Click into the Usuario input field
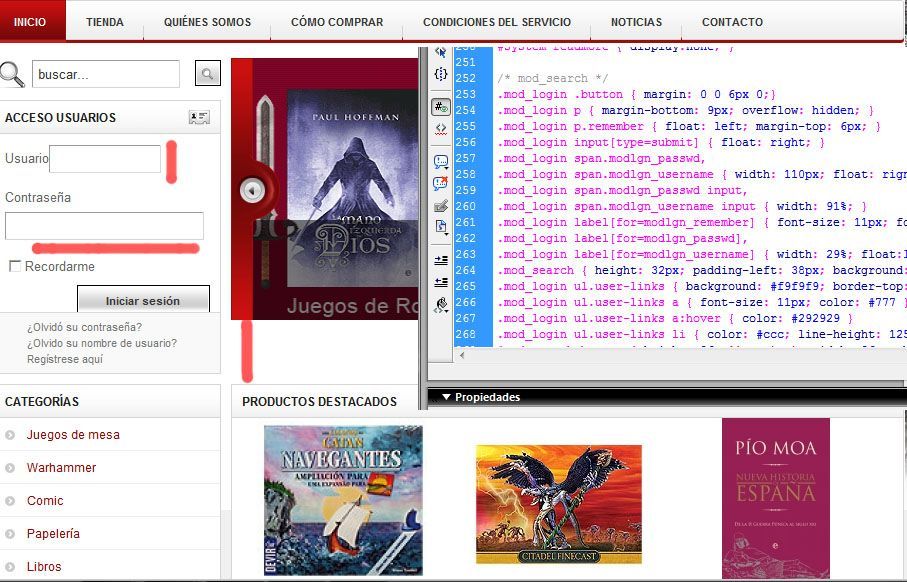 [x=105, y=159]
